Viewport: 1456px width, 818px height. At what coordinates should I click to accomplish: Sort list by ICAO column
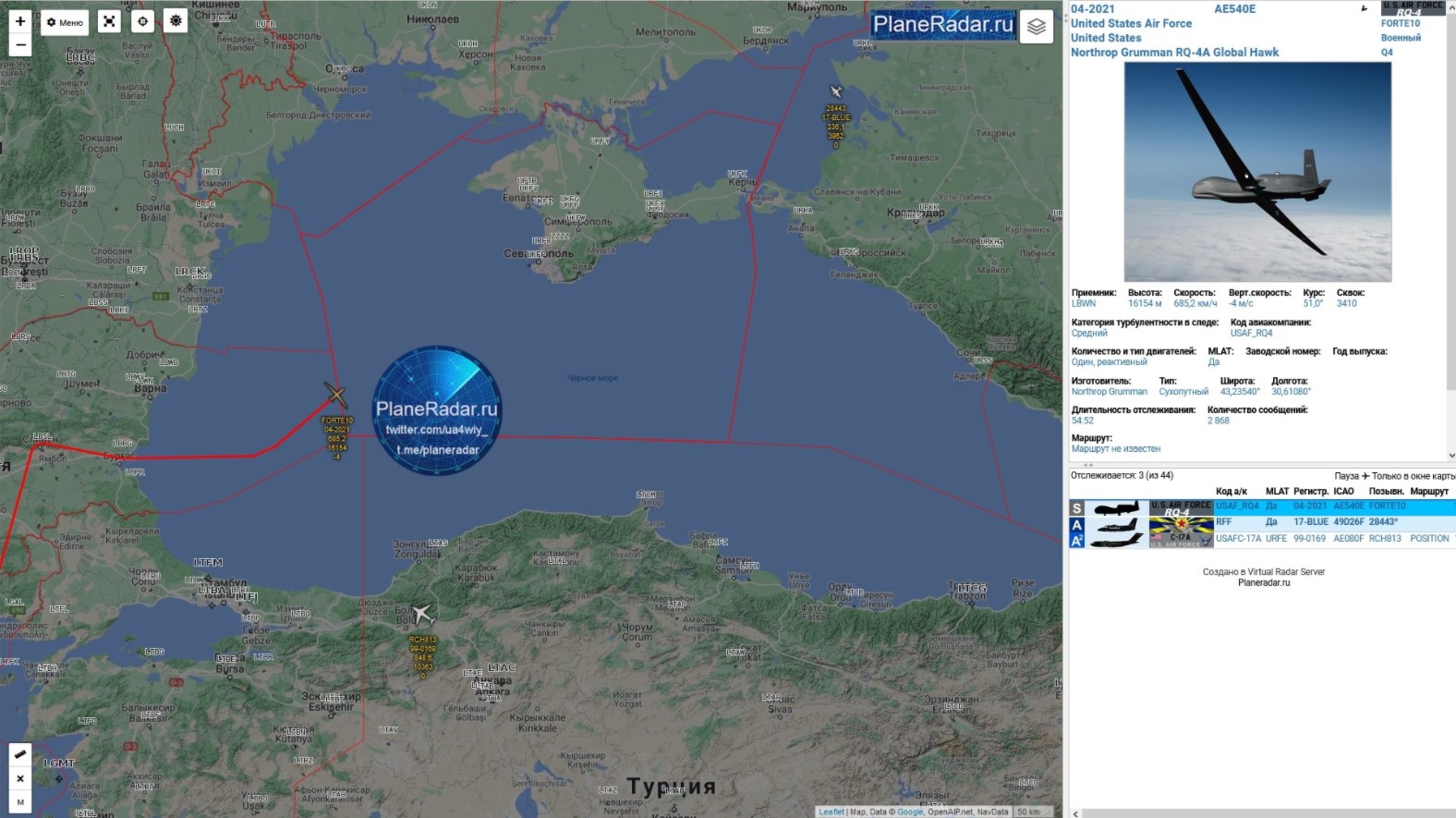point(1343,492)
